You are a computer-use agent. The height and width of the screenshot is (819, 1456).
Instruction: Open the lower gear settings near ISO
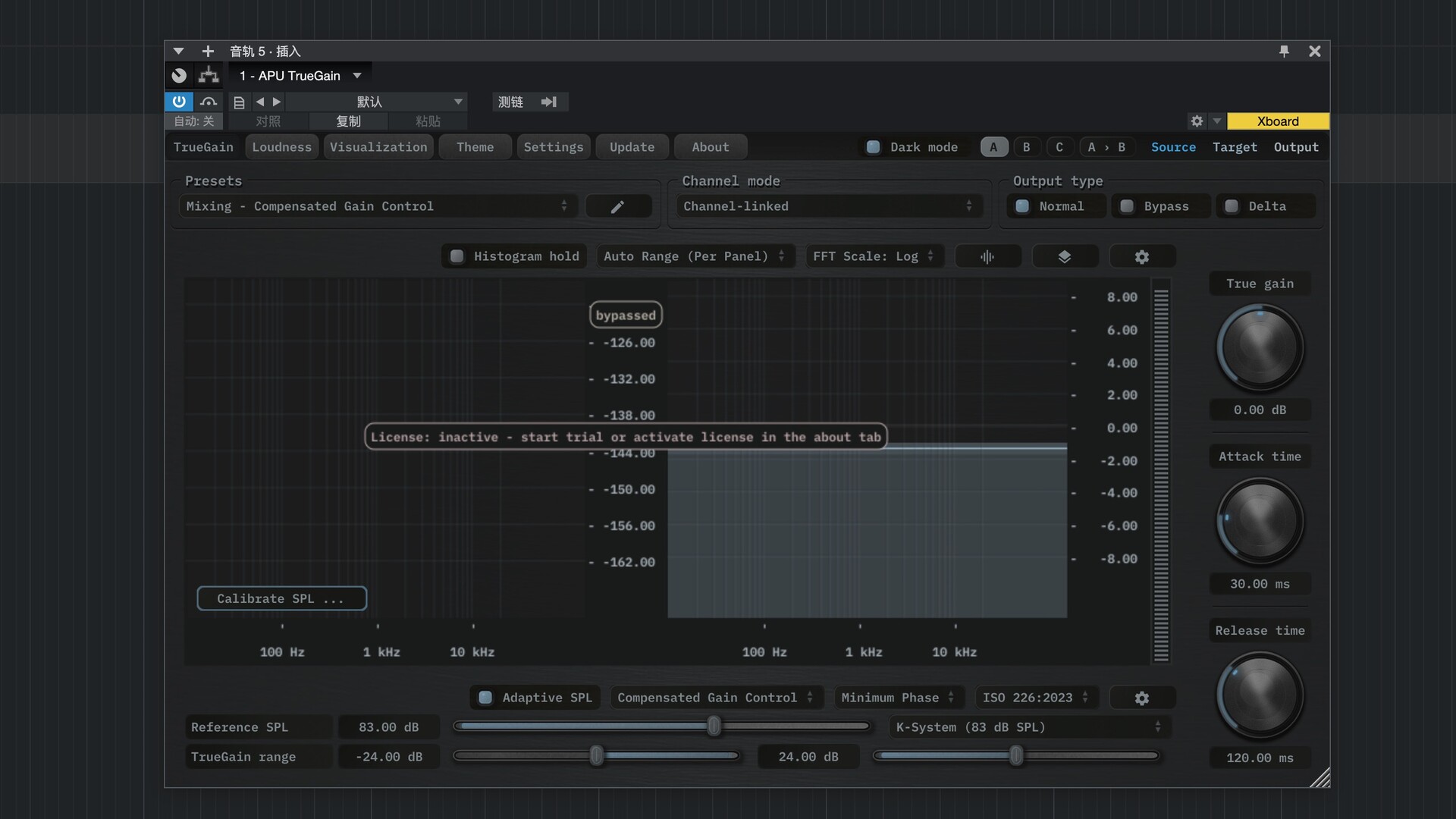pos(1141,698)
